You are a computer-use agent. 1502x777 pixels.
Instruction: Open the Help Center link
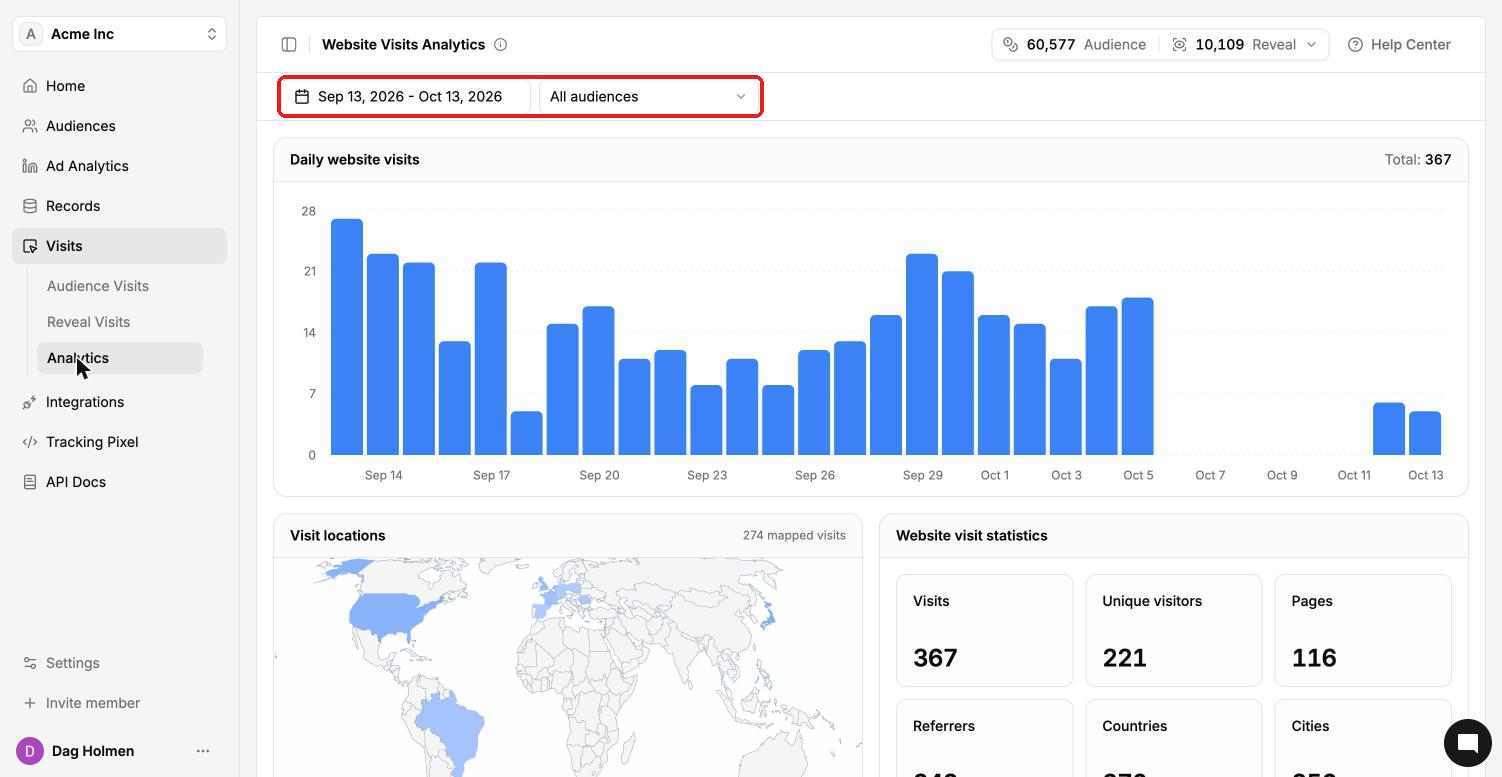coord(1399,44)
